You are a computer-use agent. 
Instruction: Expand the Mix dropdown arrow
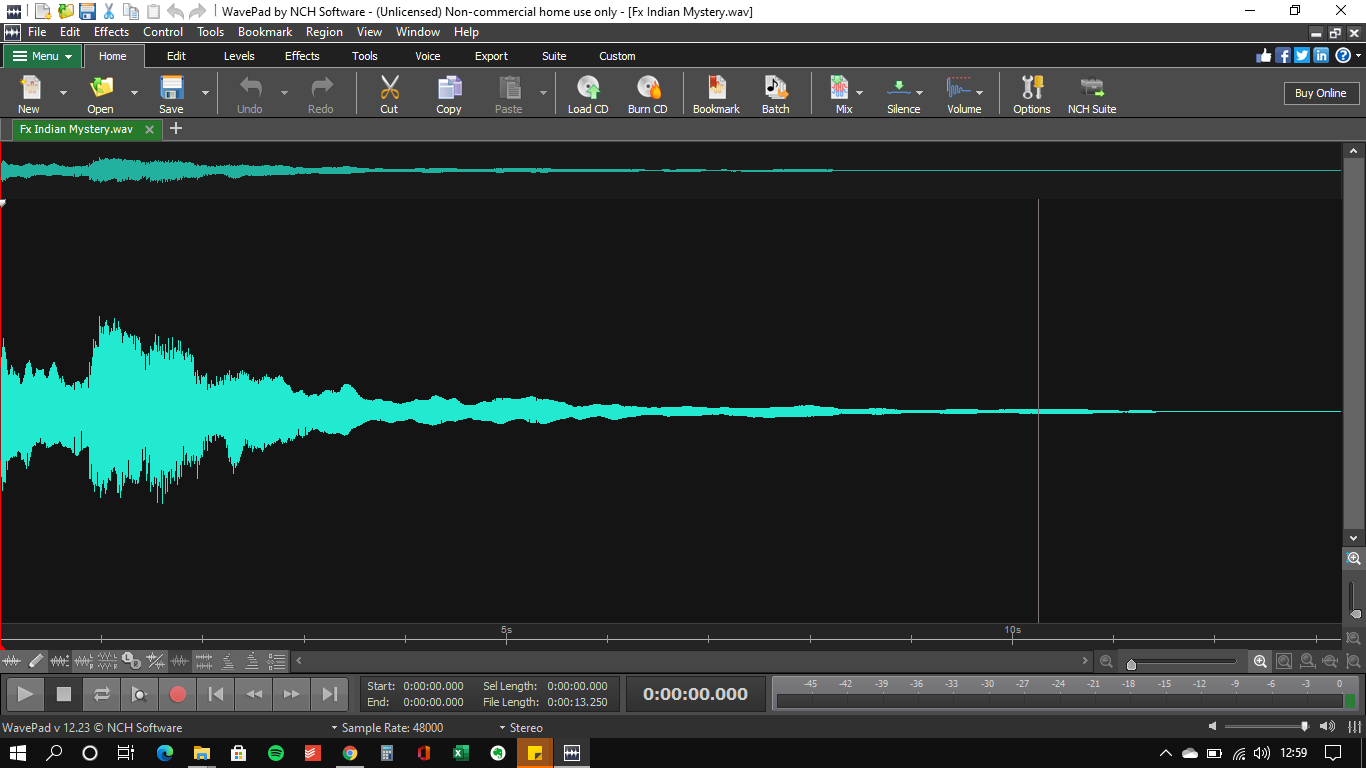859,93
